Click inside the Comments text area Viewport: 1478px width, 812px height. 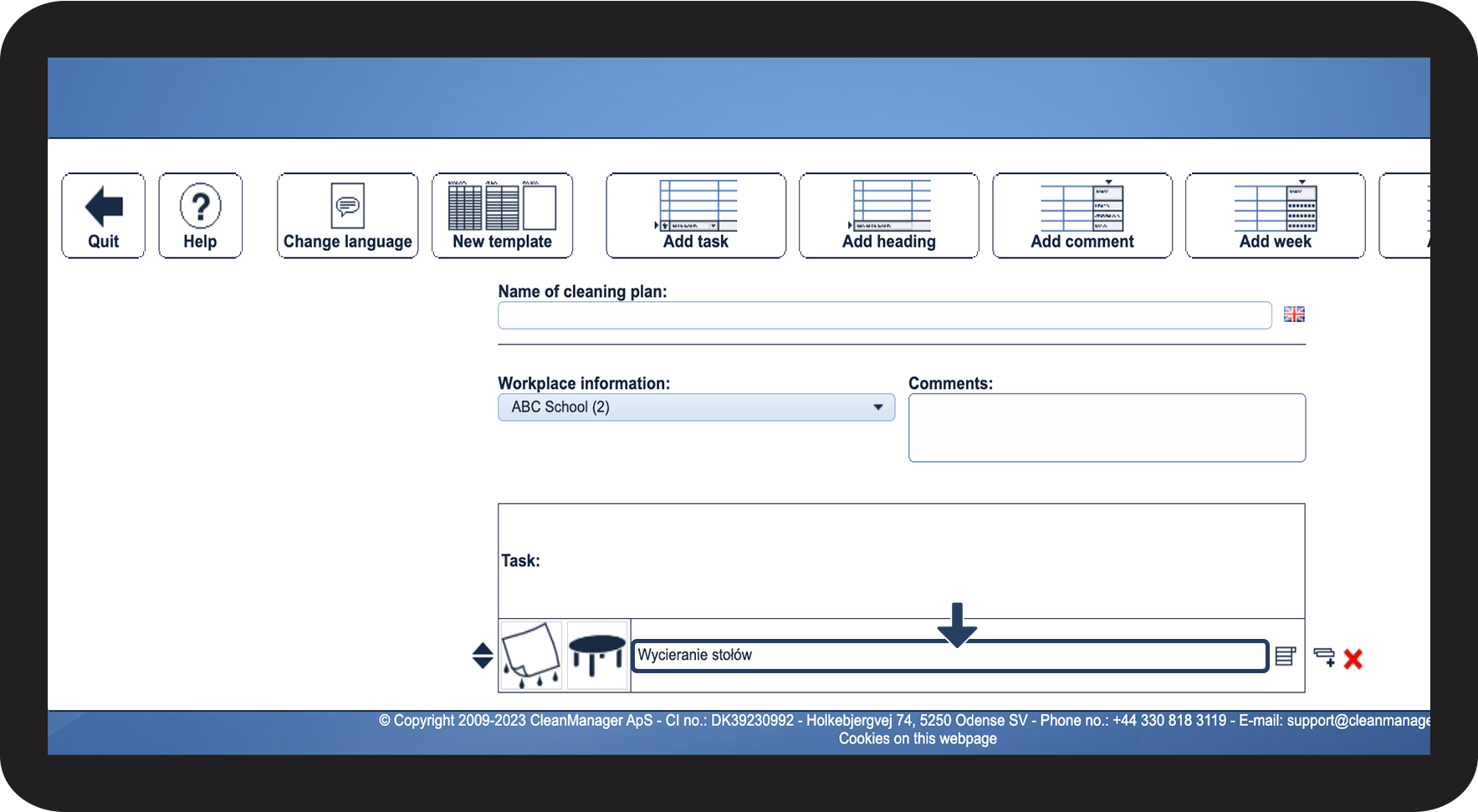click(x=1107, y=427)
